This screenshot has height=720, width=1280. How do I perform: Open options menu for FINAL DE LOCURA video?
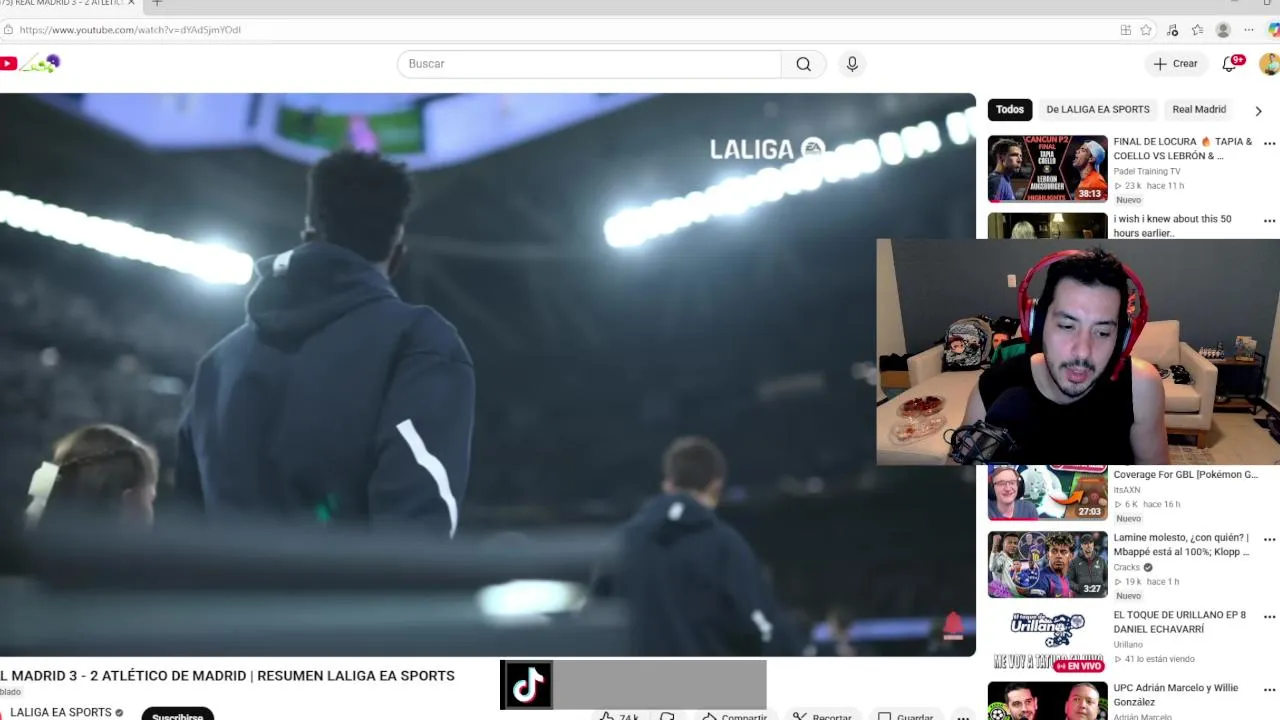coord(1269,144)
